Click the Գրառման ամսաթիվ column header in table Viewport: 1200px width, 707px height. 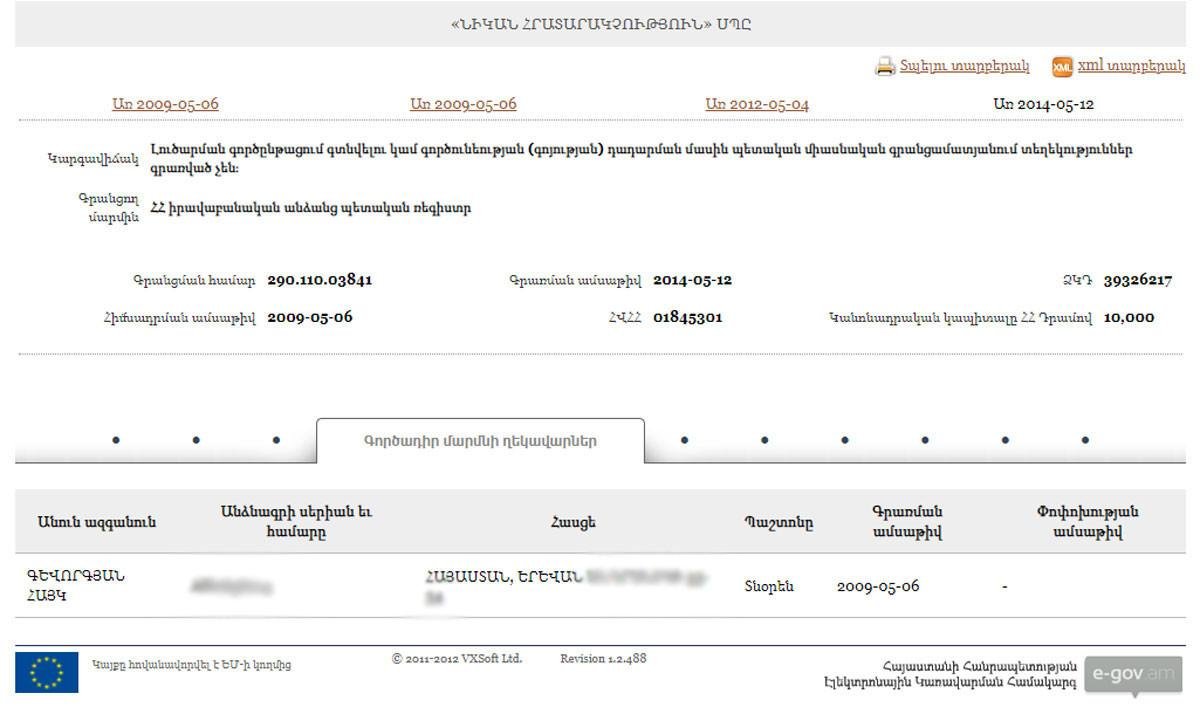pos(907,522)
